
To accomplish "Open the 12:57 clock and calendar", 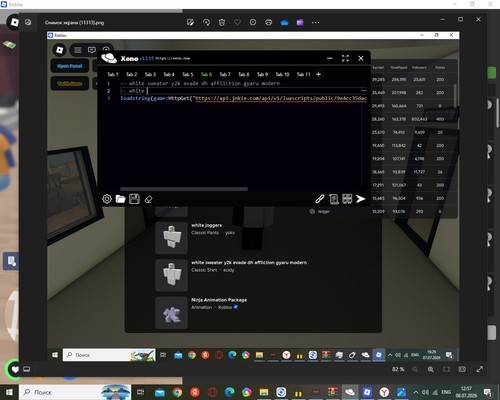I will click(466, 392).
